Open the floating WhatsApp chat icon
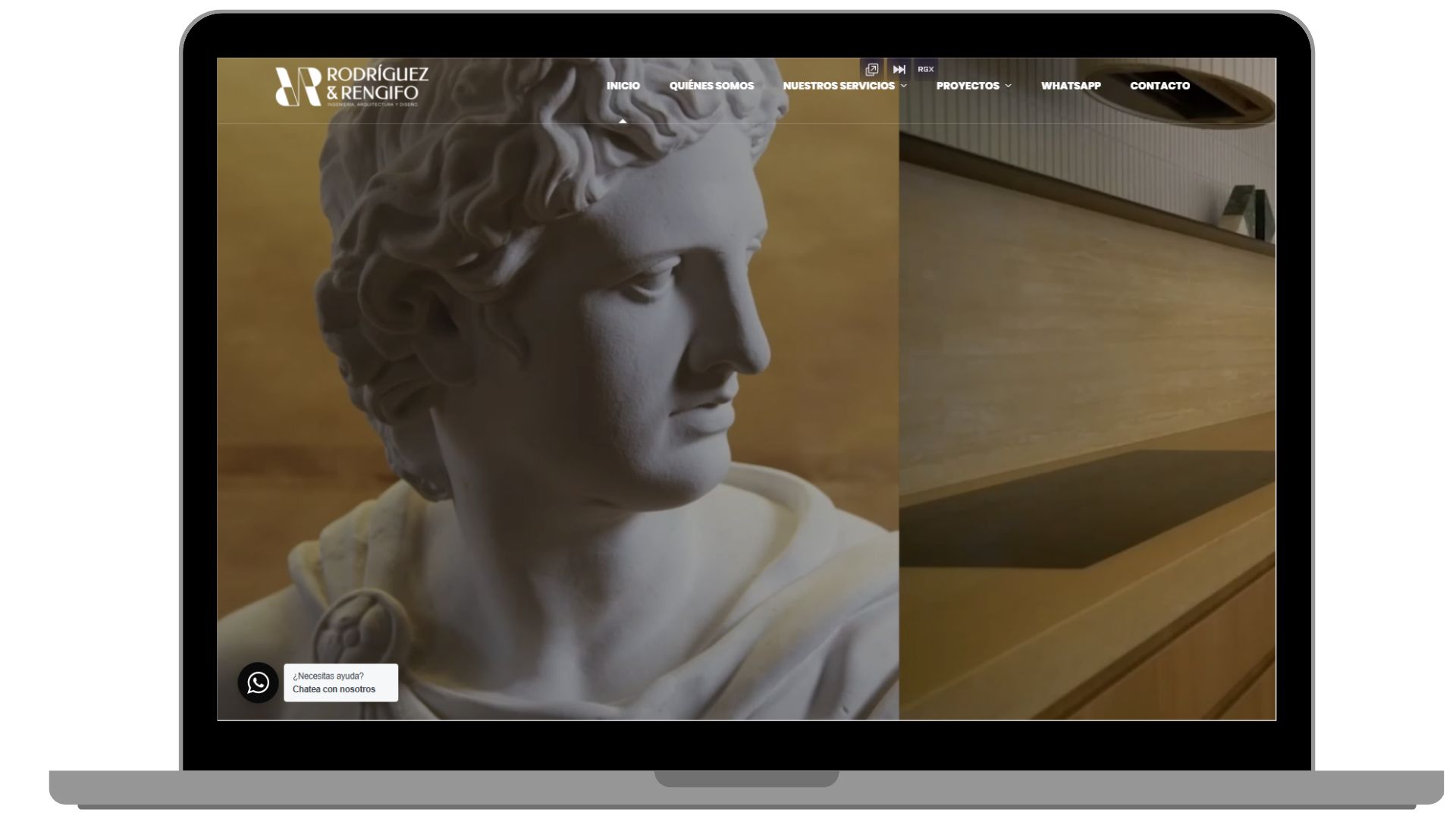1456x819 pixels. 258,682
